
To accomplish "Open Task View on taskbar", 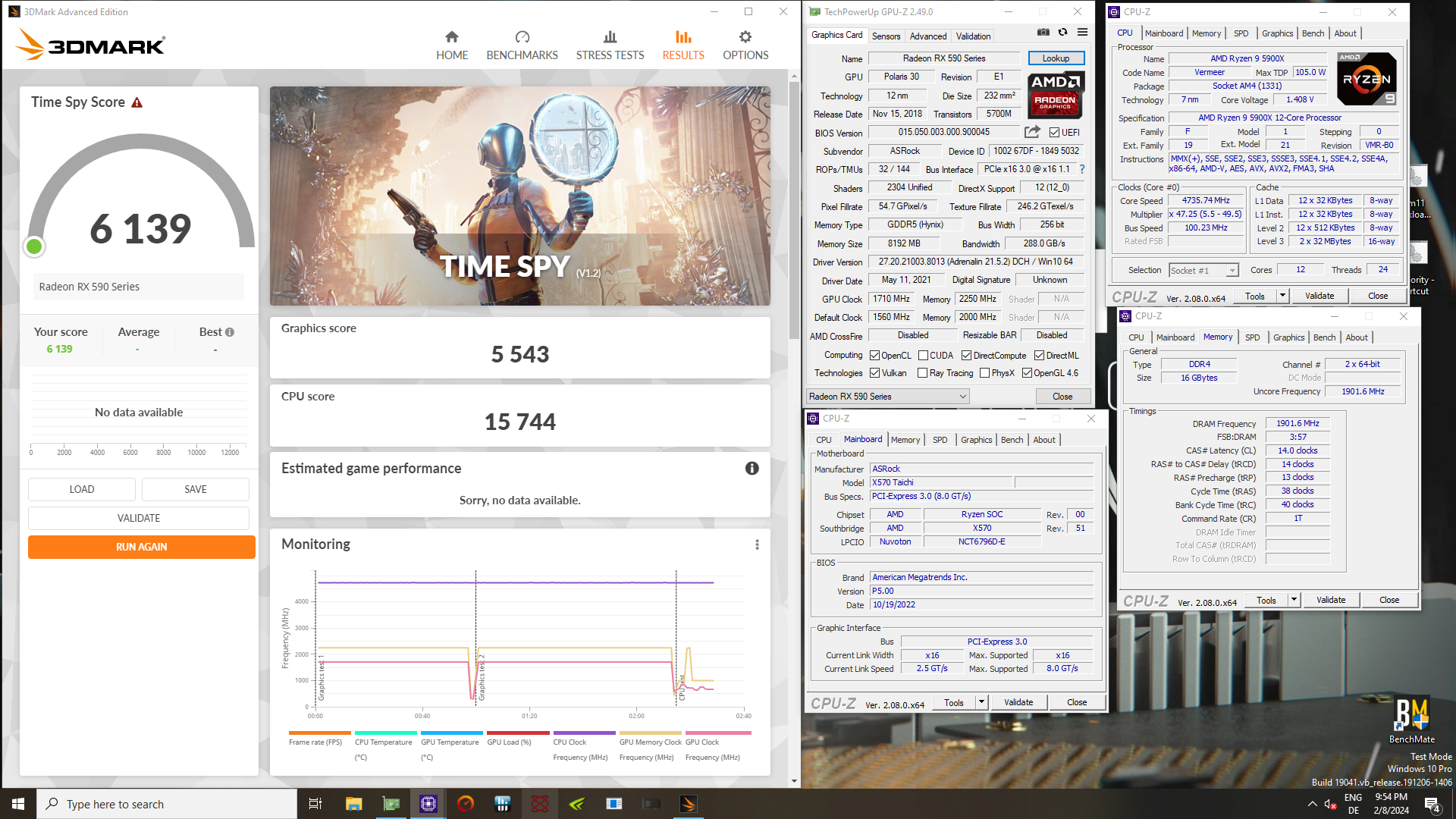I will (x=315, y=804).
